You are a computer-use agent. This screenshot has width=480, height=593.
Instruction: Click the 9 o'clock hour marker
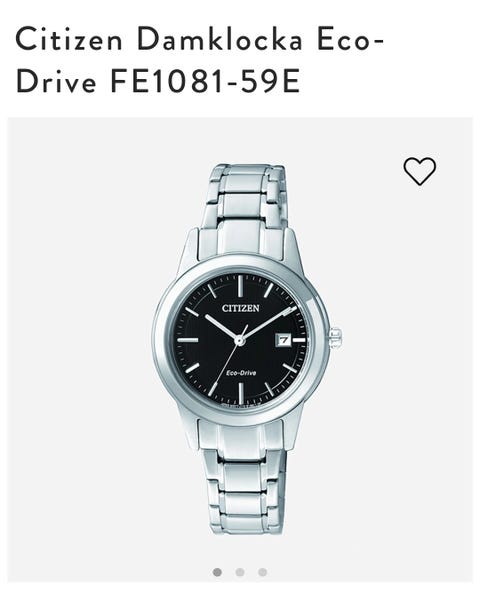188,340
